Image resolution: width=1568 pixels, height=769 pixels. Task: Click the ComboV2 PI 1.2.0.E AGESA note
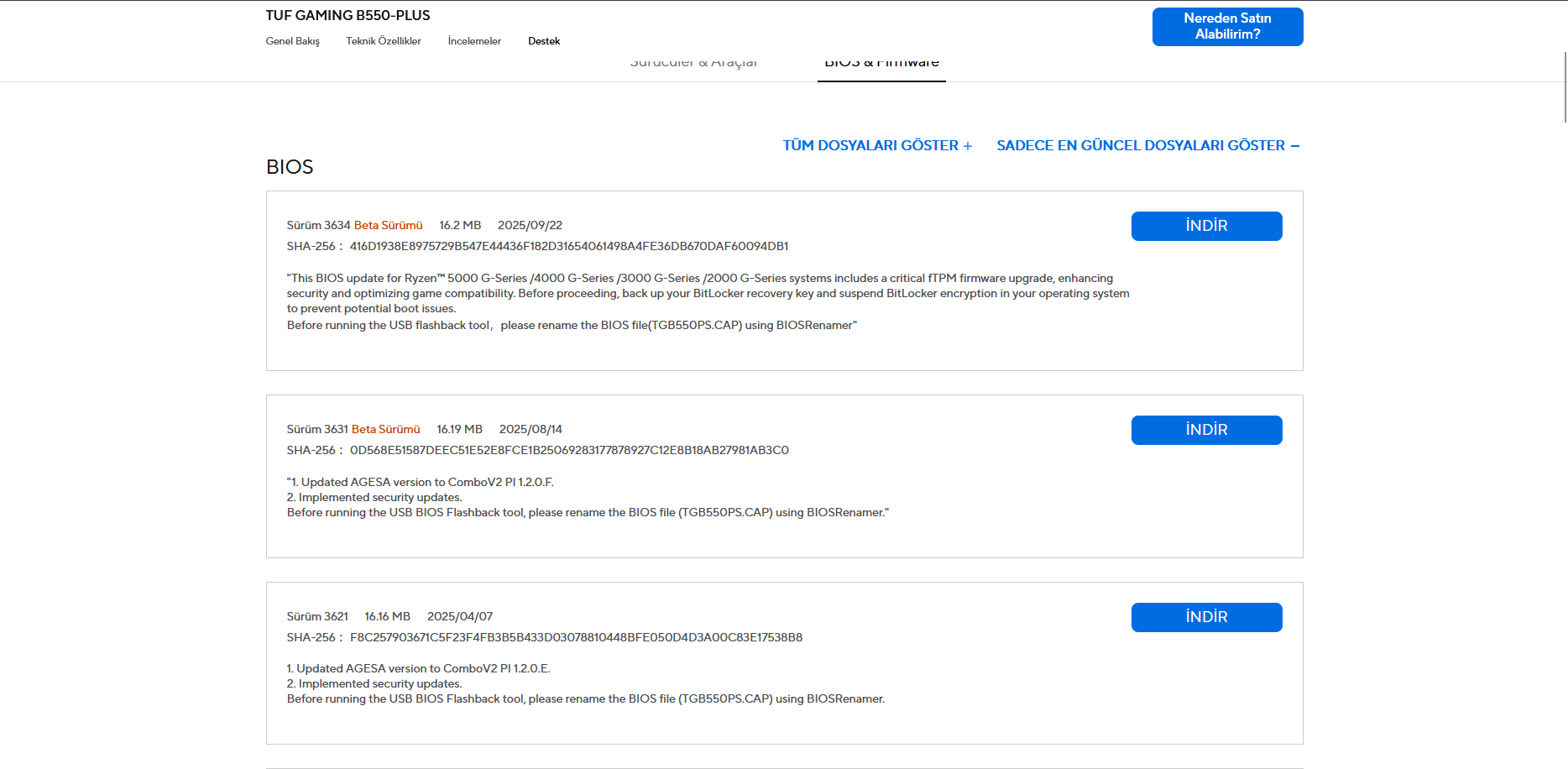point(419,668)
